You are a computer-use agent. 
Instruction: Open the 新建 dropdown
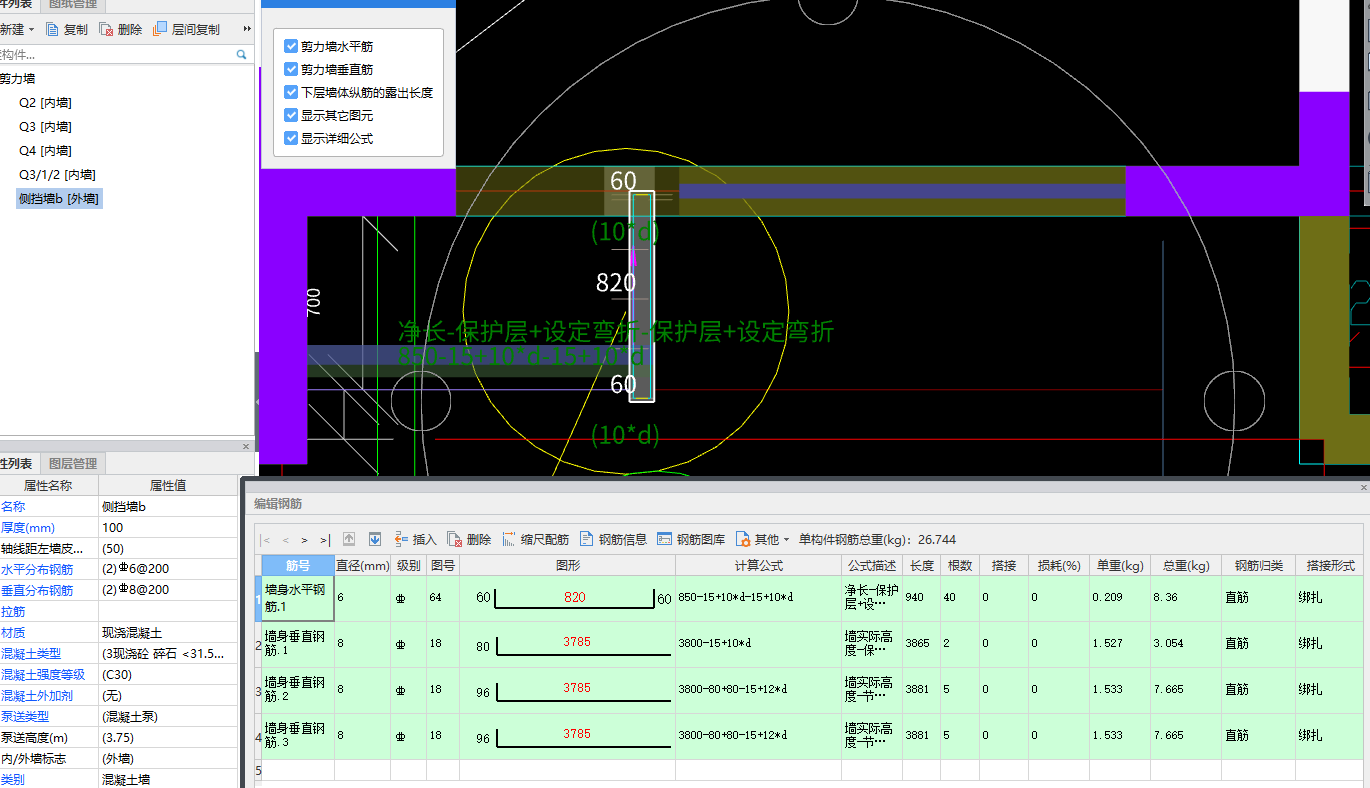coord(16,30)
